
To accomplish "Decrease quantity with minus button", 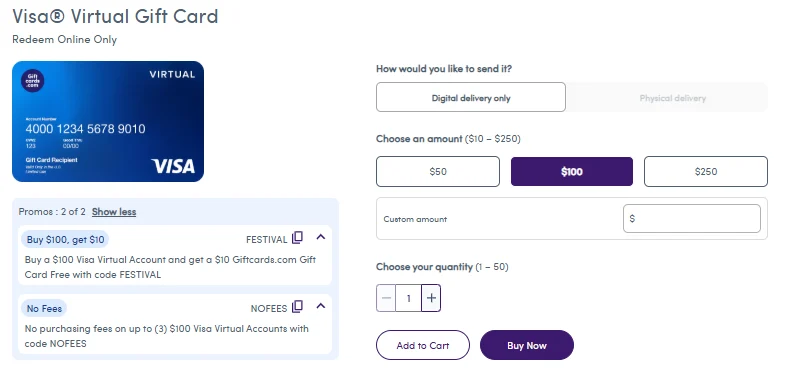I will point(386,298).
